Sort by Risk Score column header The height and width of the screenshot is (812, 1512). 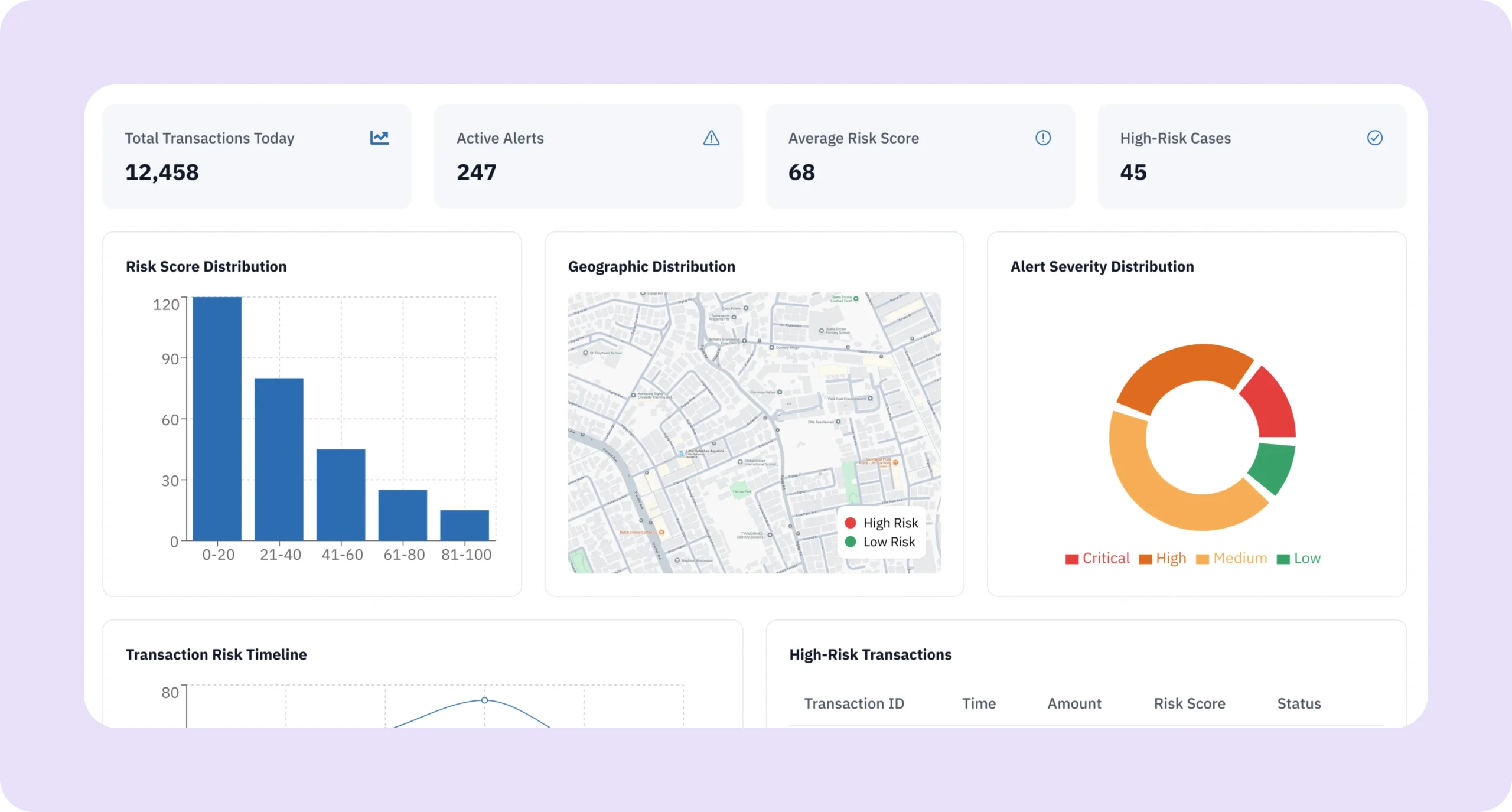(x=1189, y=703)
